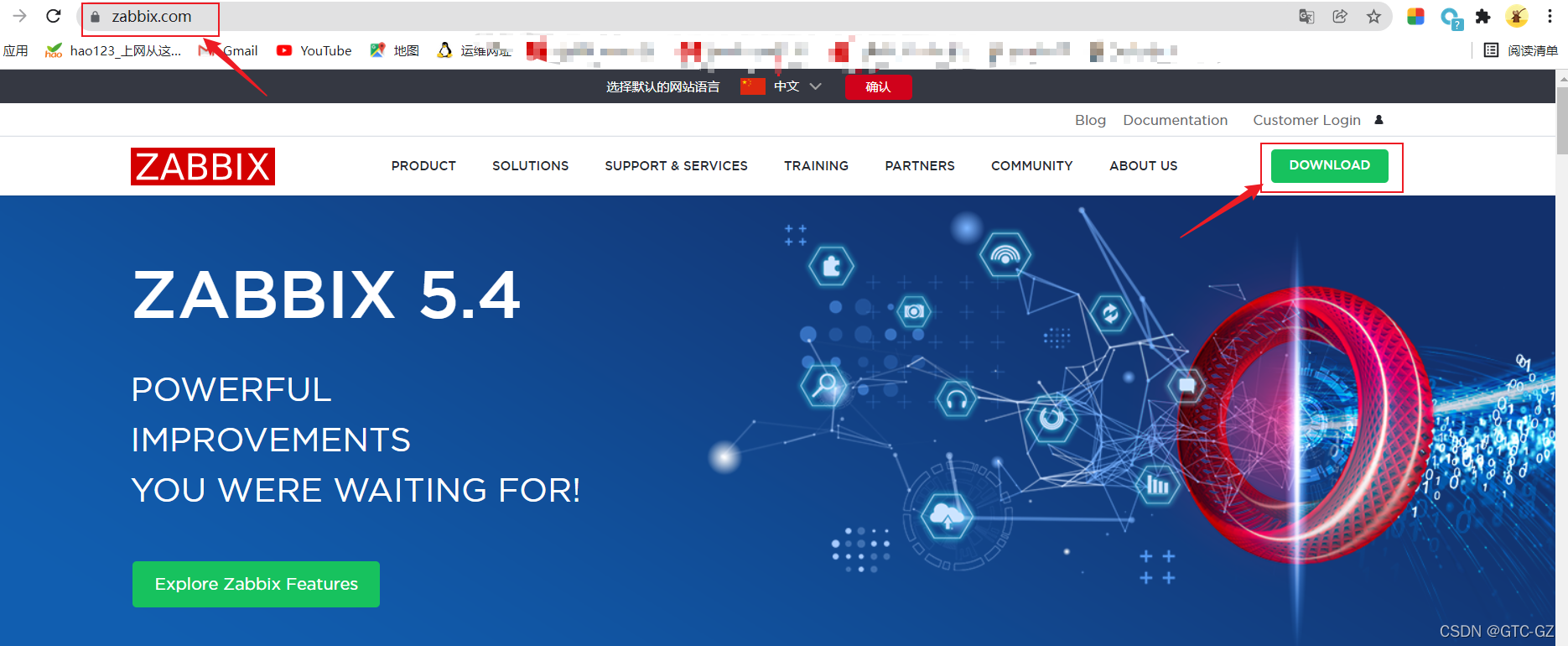Click the red 确认 button
1568x646 pixels.
tap(878, 87)
